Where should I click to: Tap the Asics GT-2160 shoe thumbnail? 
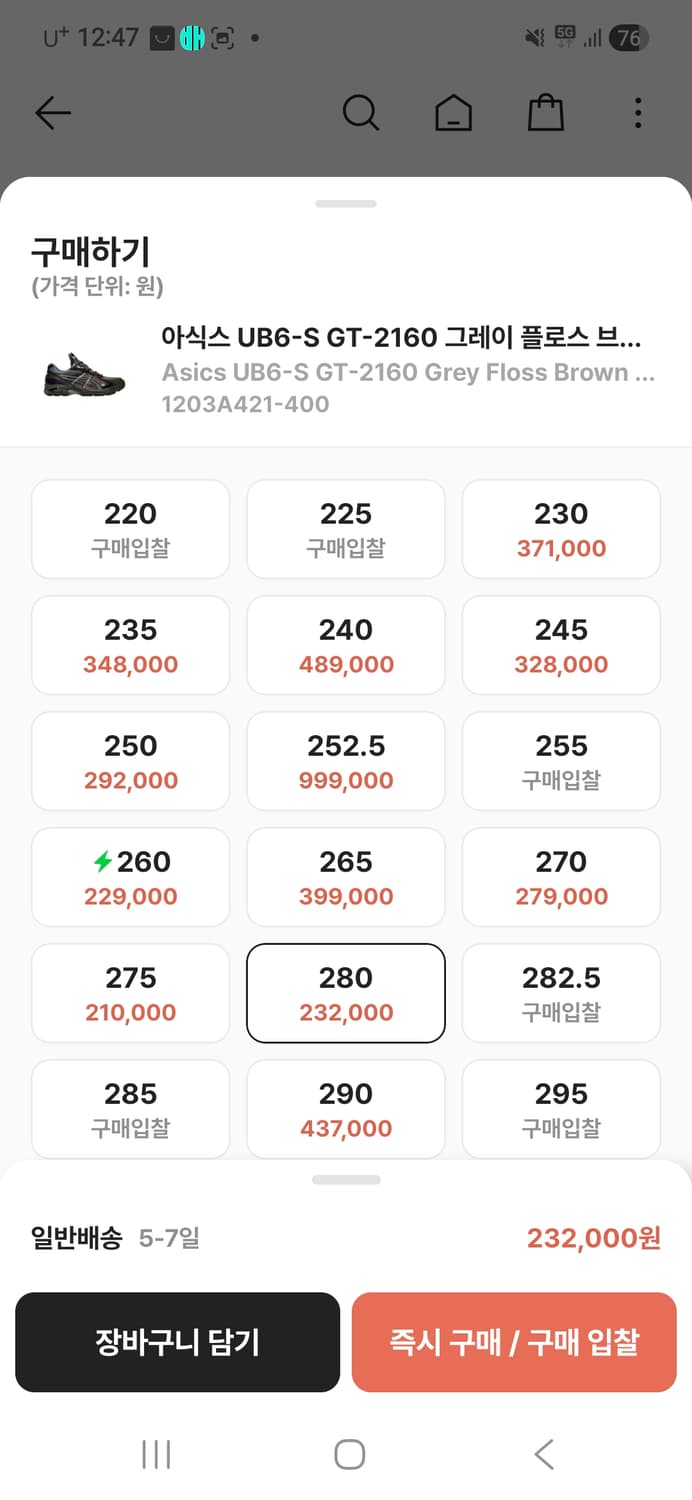tap(85, 372)
